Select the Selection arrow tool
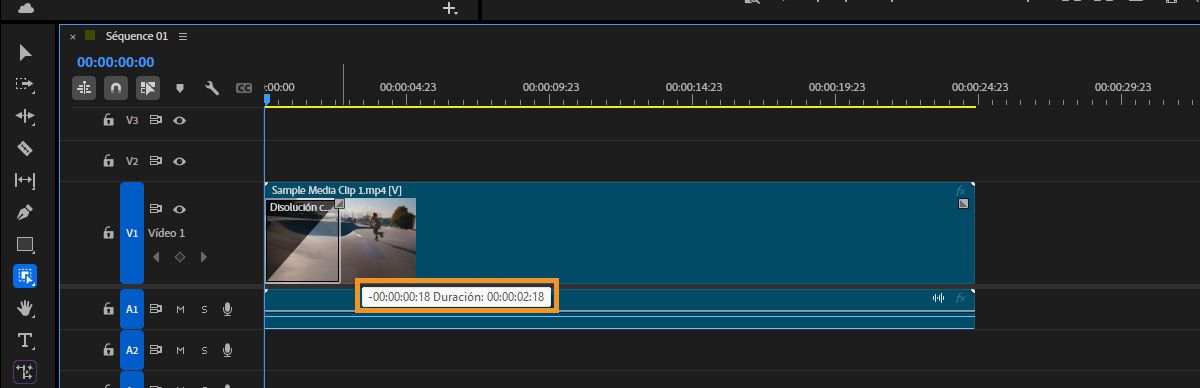 point(25,52)
